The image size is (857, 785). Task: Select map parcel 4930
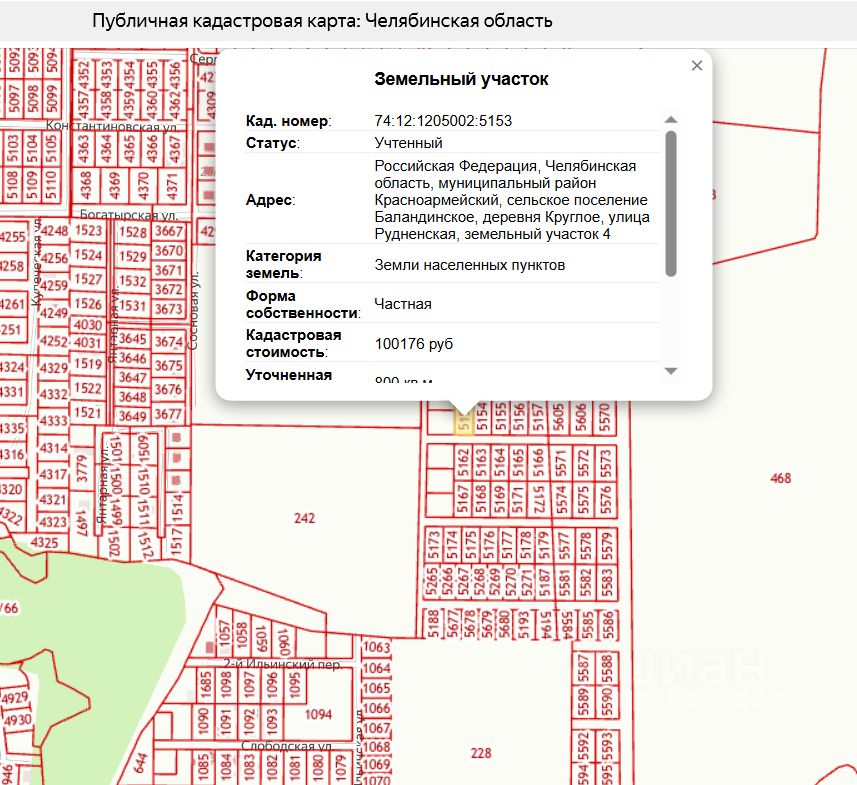18,720
